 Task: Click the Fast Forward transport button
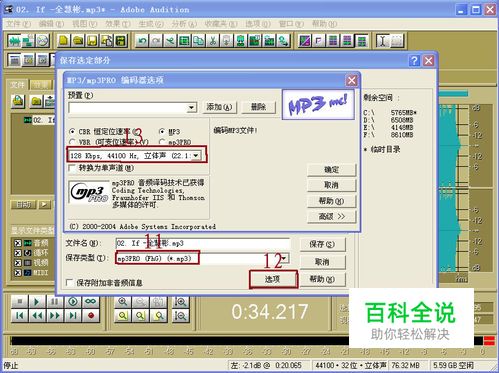55,315
